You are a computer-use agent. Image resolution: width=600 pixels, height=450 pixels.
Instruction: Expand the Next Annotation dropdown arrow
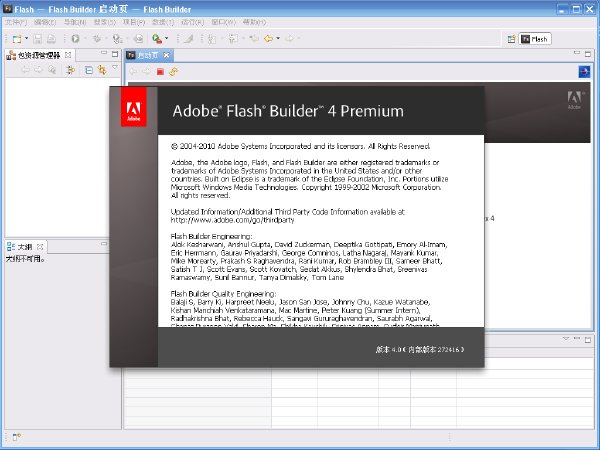(x=222, y=39)
